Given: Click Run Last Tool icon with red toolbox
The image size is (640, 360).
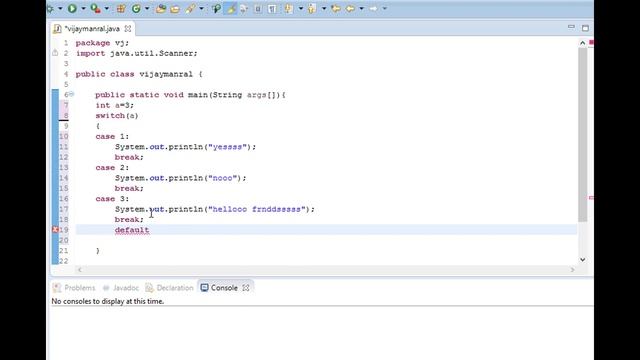Looking at the screenshot, I should pos(96,8).
